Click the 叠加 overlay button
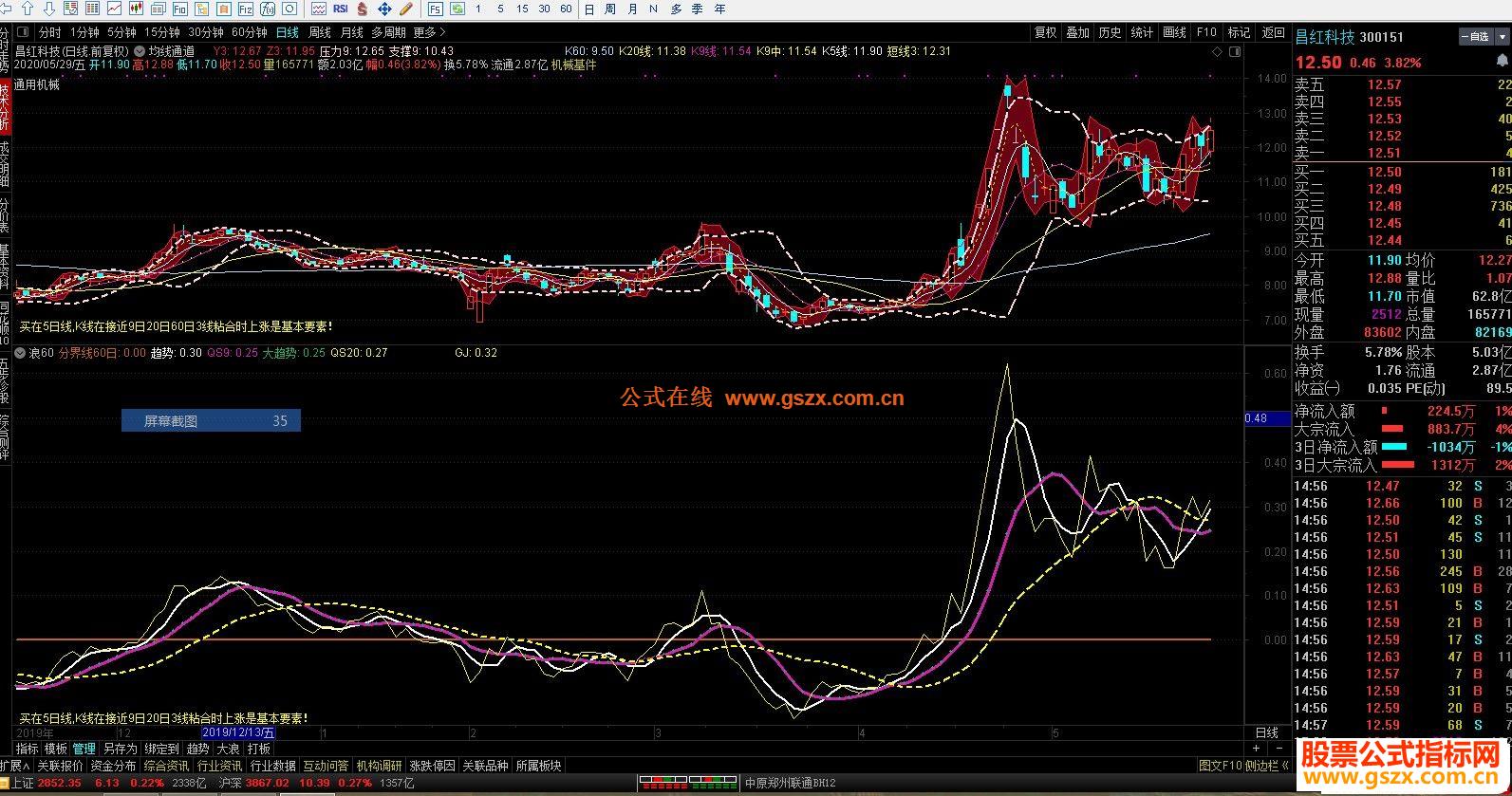 (x=1077, y=32)
